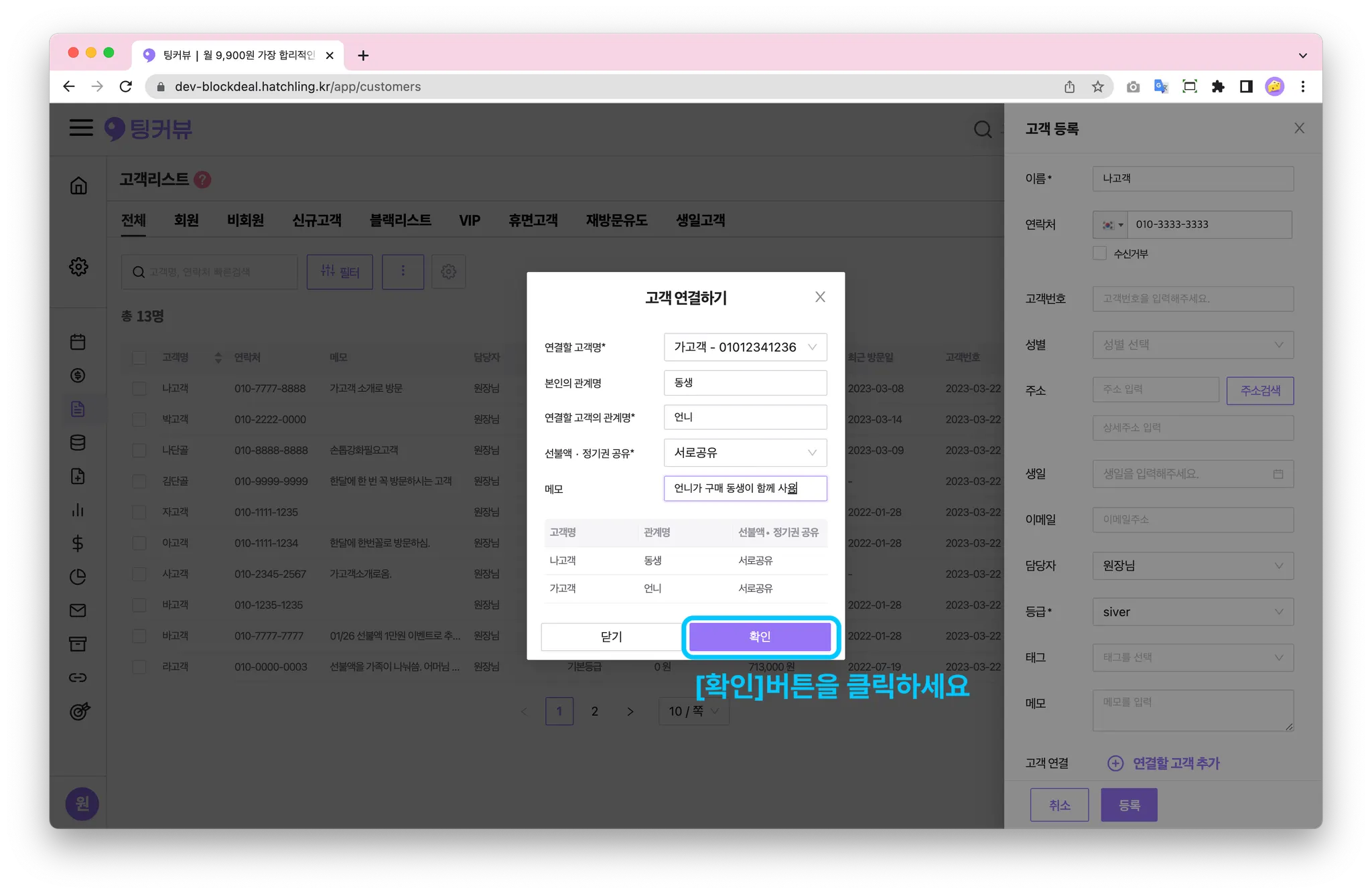
Task: Check the 박고객 row checkbox
Action: pos(139,419)
